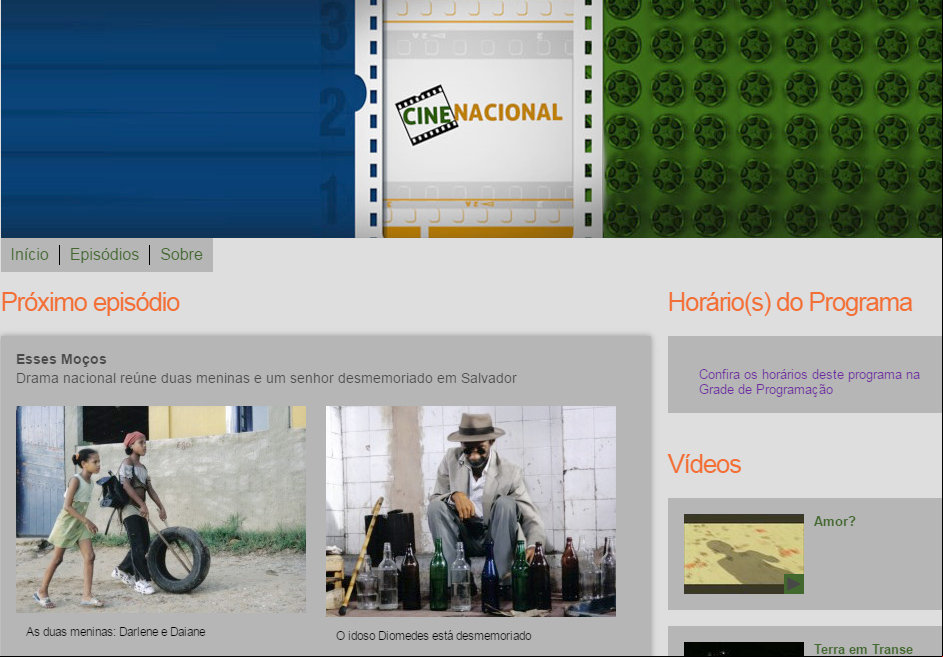Open the Esses Moços episode title
943x657 pixels.
point(61,359)
